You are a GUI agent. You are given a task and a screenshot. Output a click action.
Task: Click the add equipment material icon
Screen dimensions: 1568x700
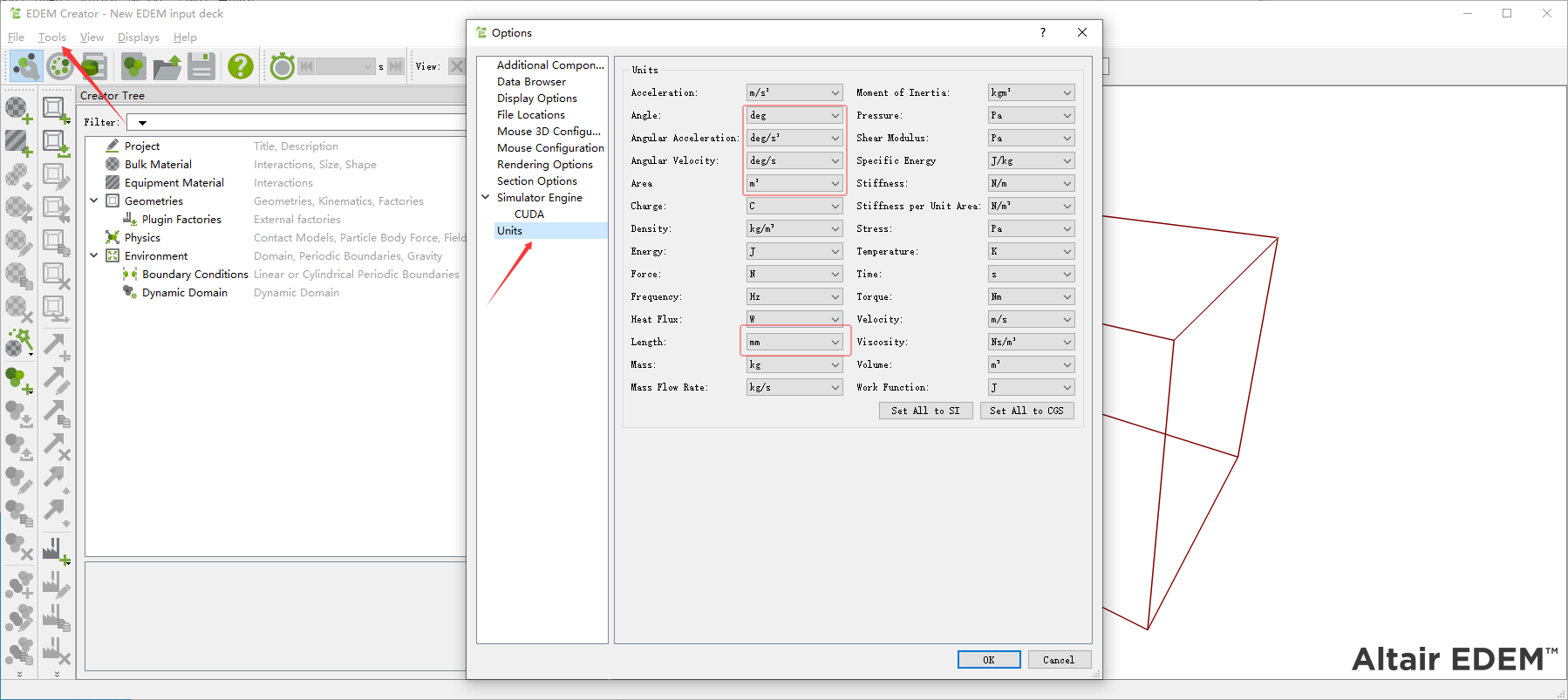coord(19,142)
